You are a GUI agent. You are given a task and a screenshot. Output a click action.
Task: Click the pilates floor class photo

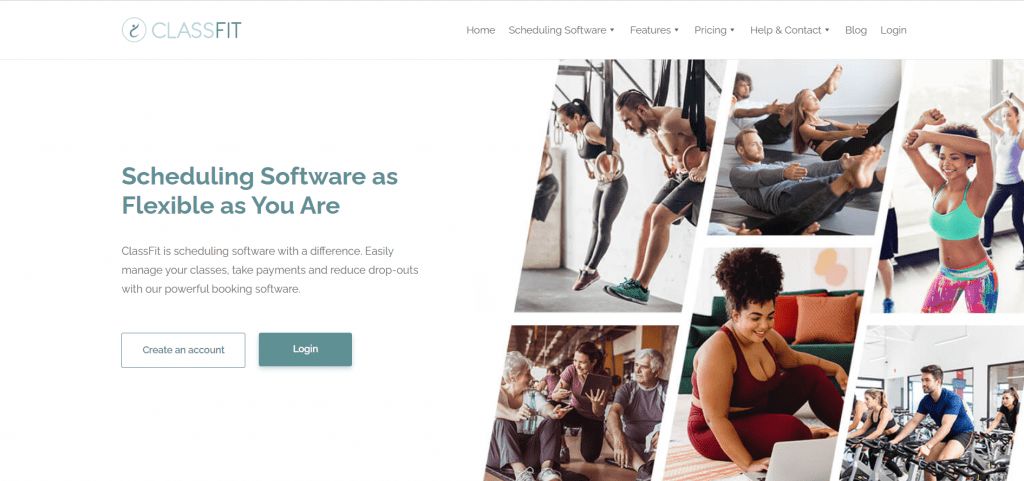pyautogui.click(x=805, y=147)
